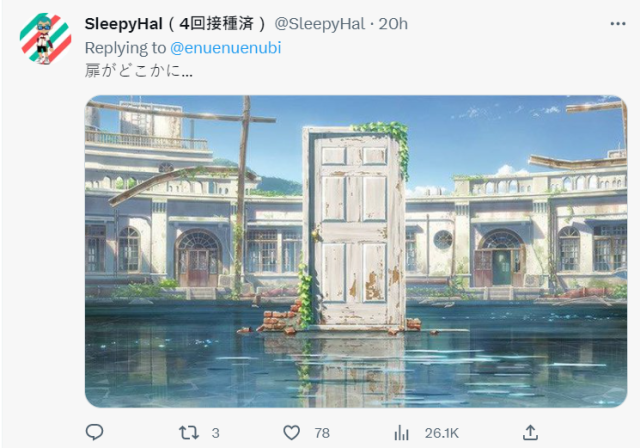Click the SleepyHal display name

[x=123, y=24]
